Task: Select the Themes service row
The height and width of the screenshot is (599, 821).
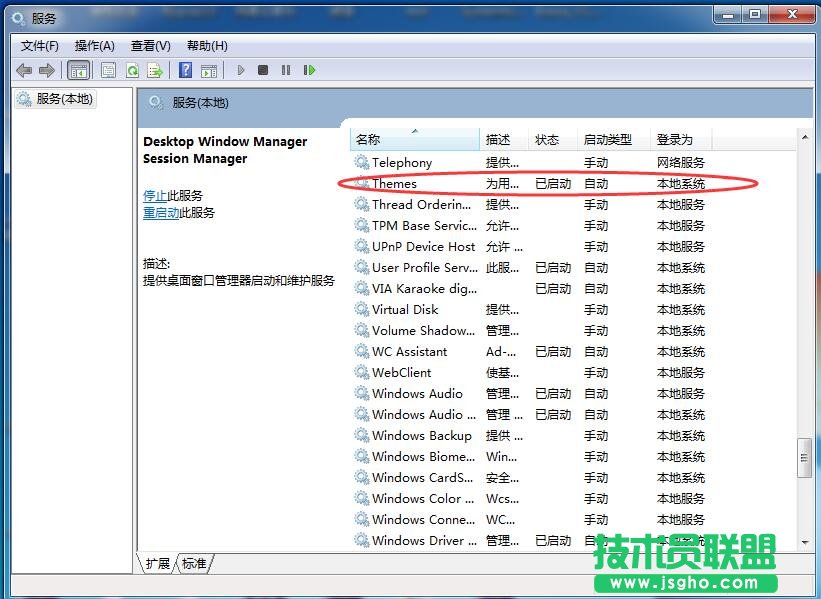Action: [396, 183]
